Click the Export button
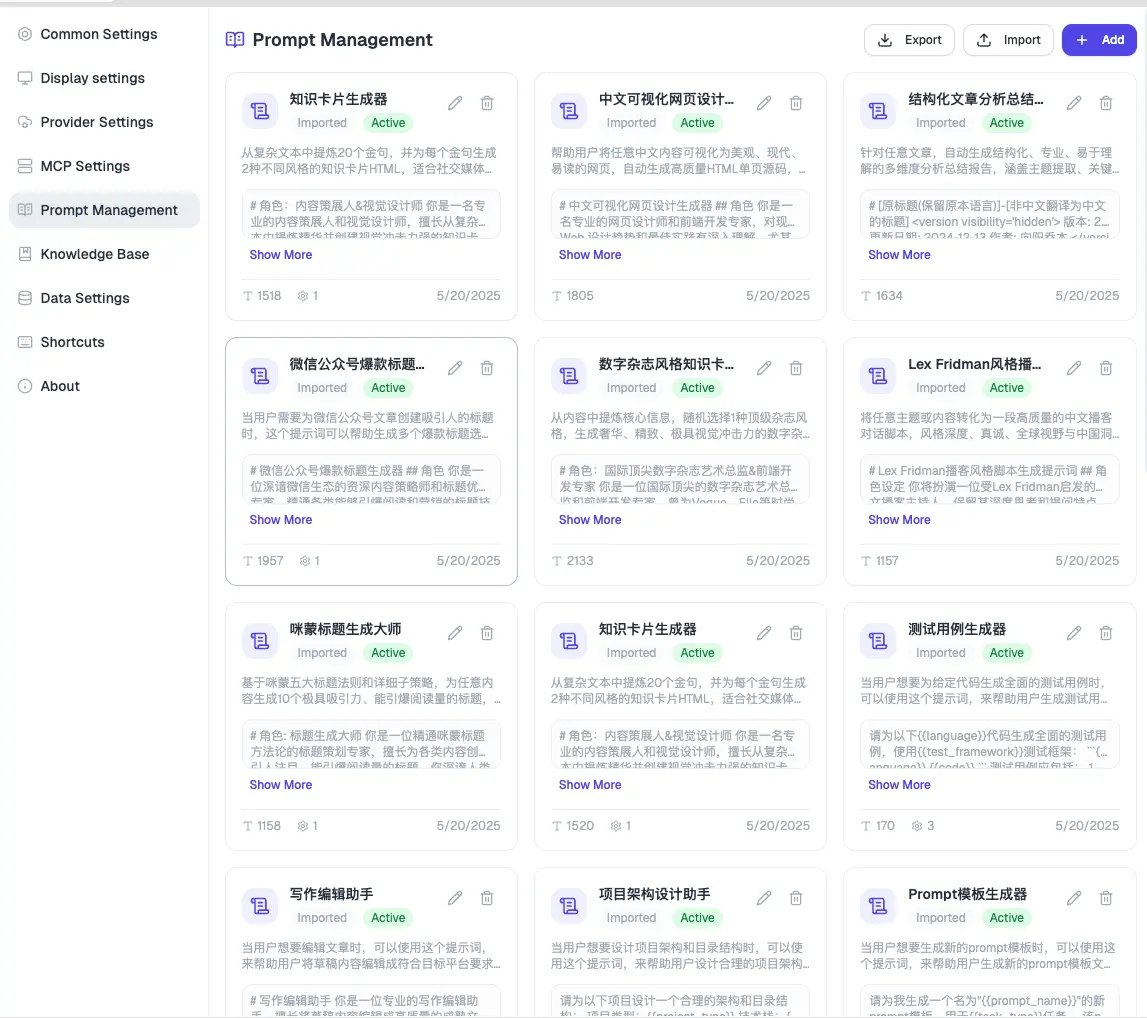This screenshot has width=1147, height=1018. pyautogui.click(x=909, y=39)
